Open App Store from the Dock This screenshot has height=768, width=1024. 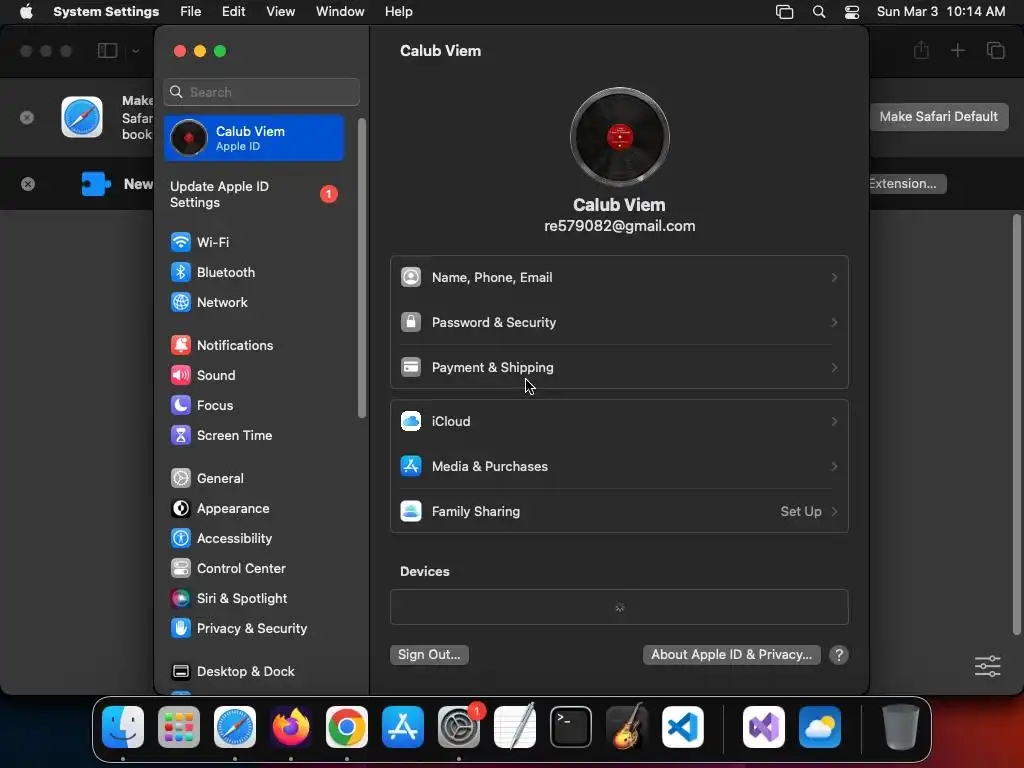403,727
